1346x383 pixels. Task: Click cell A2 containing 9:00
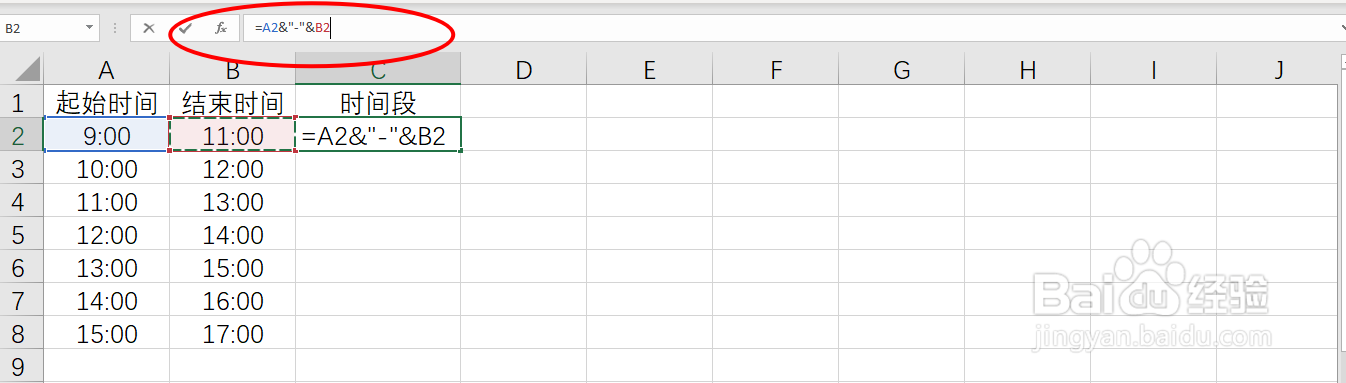point(106,136)
